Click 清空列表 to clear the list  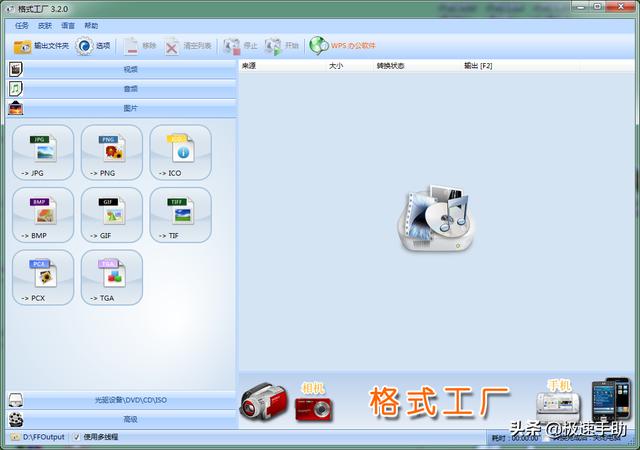pos(188,46)
